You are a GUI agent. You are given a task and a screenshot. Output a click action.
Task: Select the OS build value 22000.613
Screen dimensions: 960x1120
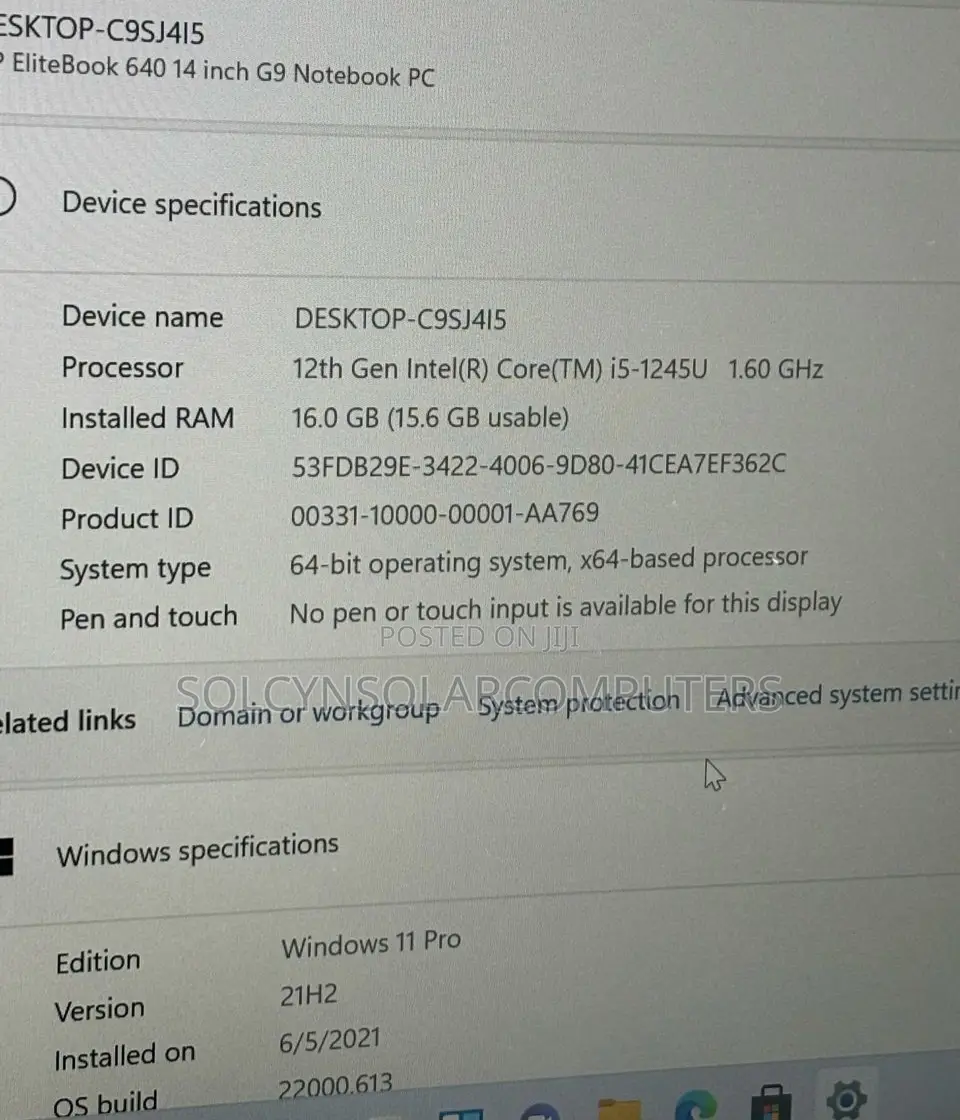(x=335, y=1088)
